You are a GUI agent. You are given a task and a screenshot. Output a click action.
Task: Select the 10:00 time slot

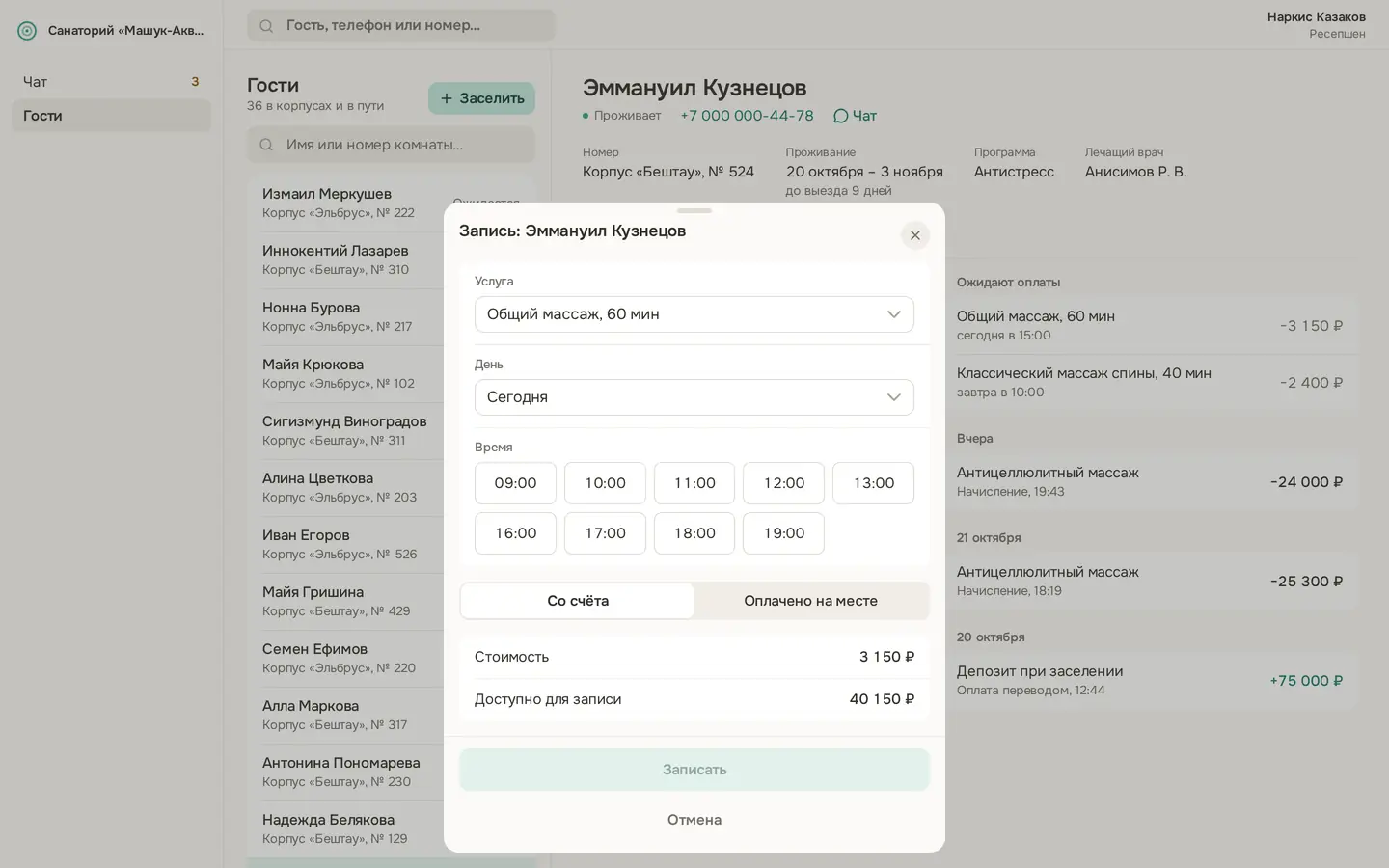[x=605, y=483]
